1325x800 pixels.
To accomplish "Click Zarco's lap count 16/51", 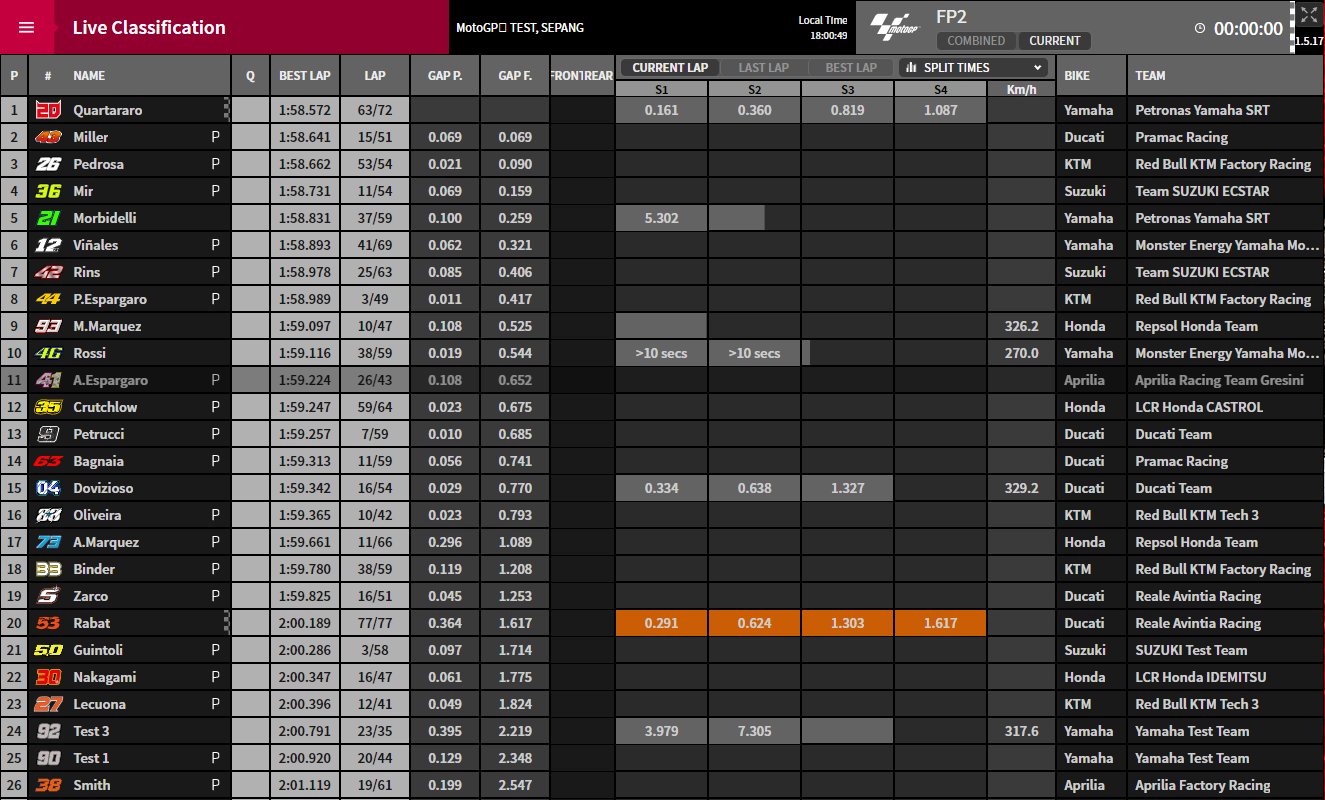I will click(375, 596).
